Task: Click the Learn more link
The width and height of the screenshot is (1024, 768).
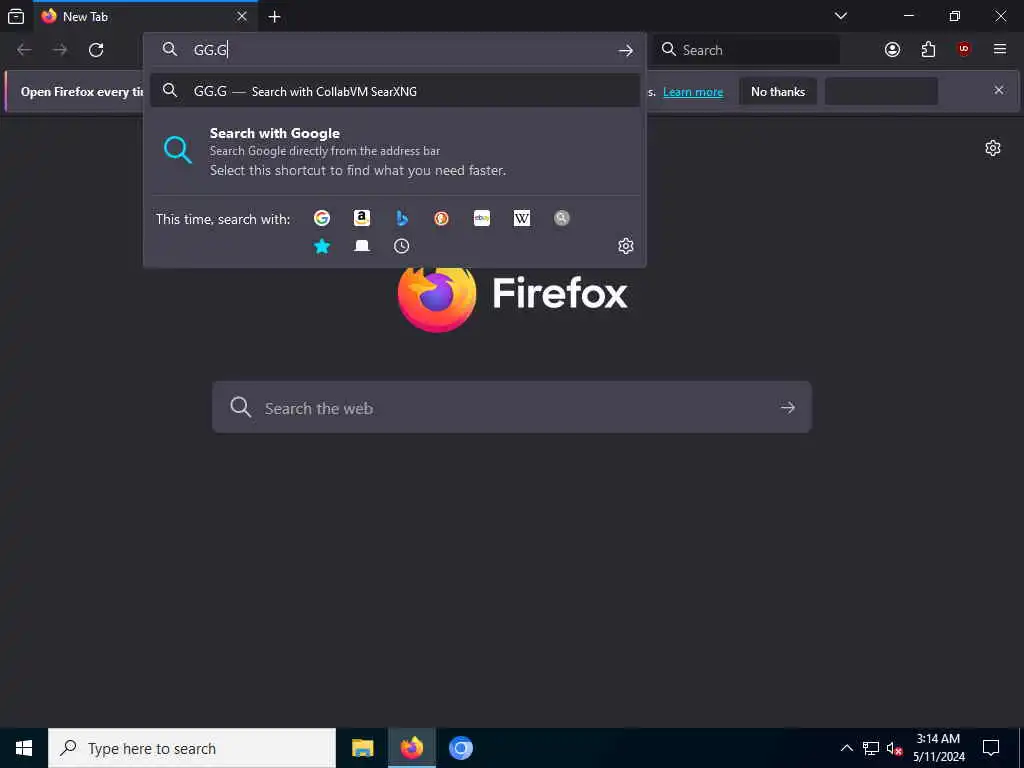Action: [693, 92]
